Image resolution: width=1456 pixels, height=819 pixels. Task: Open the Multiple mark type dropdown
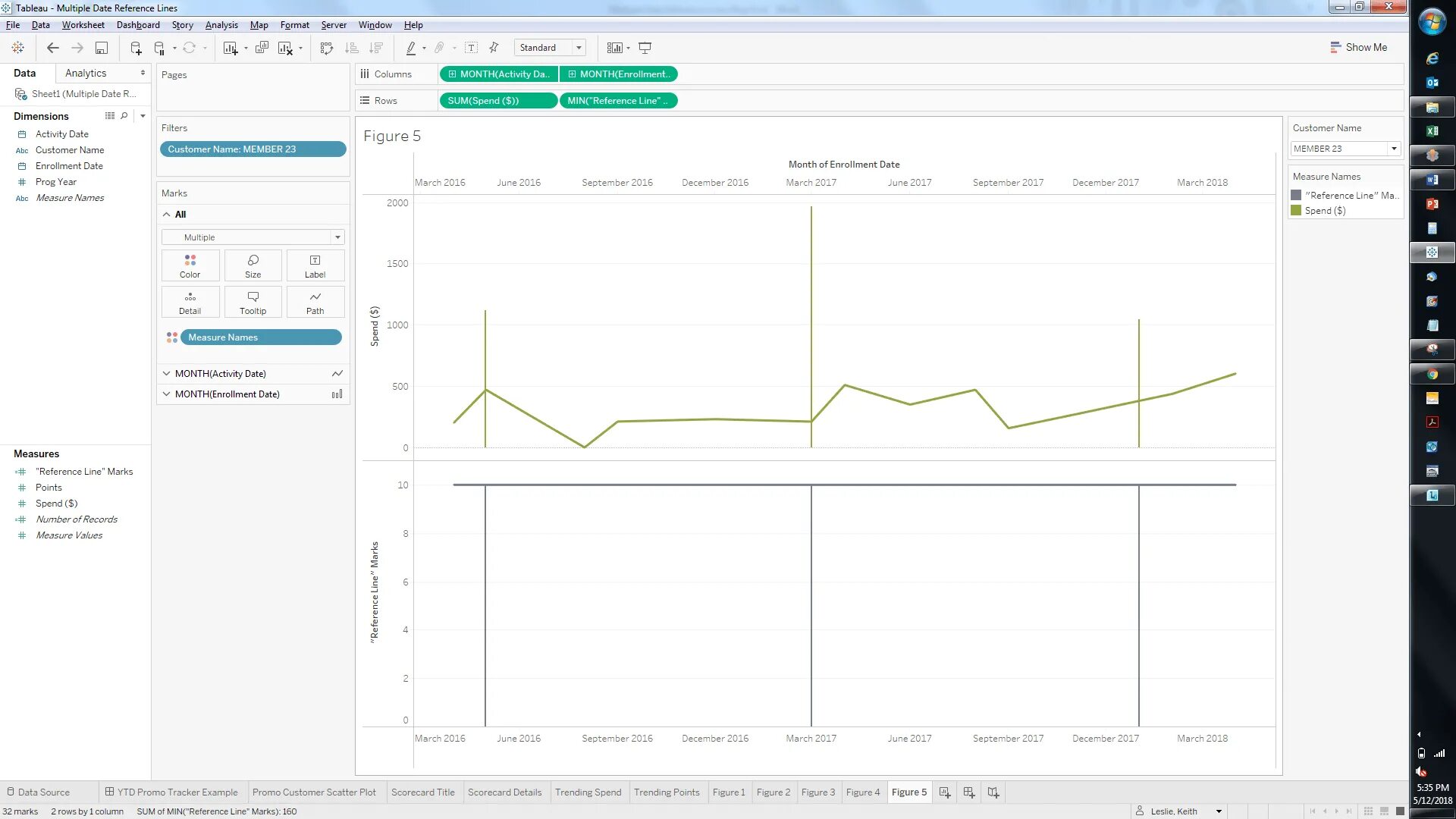(x=337, y=237)
